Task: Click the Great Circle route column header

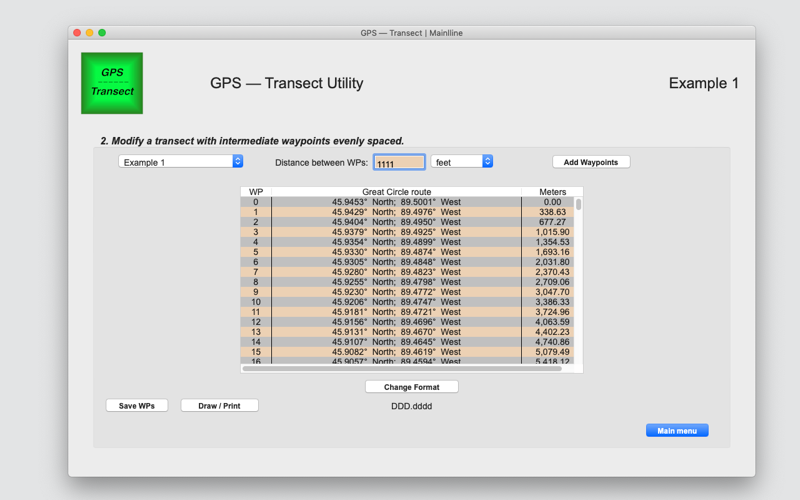Action: coord(396,192)
